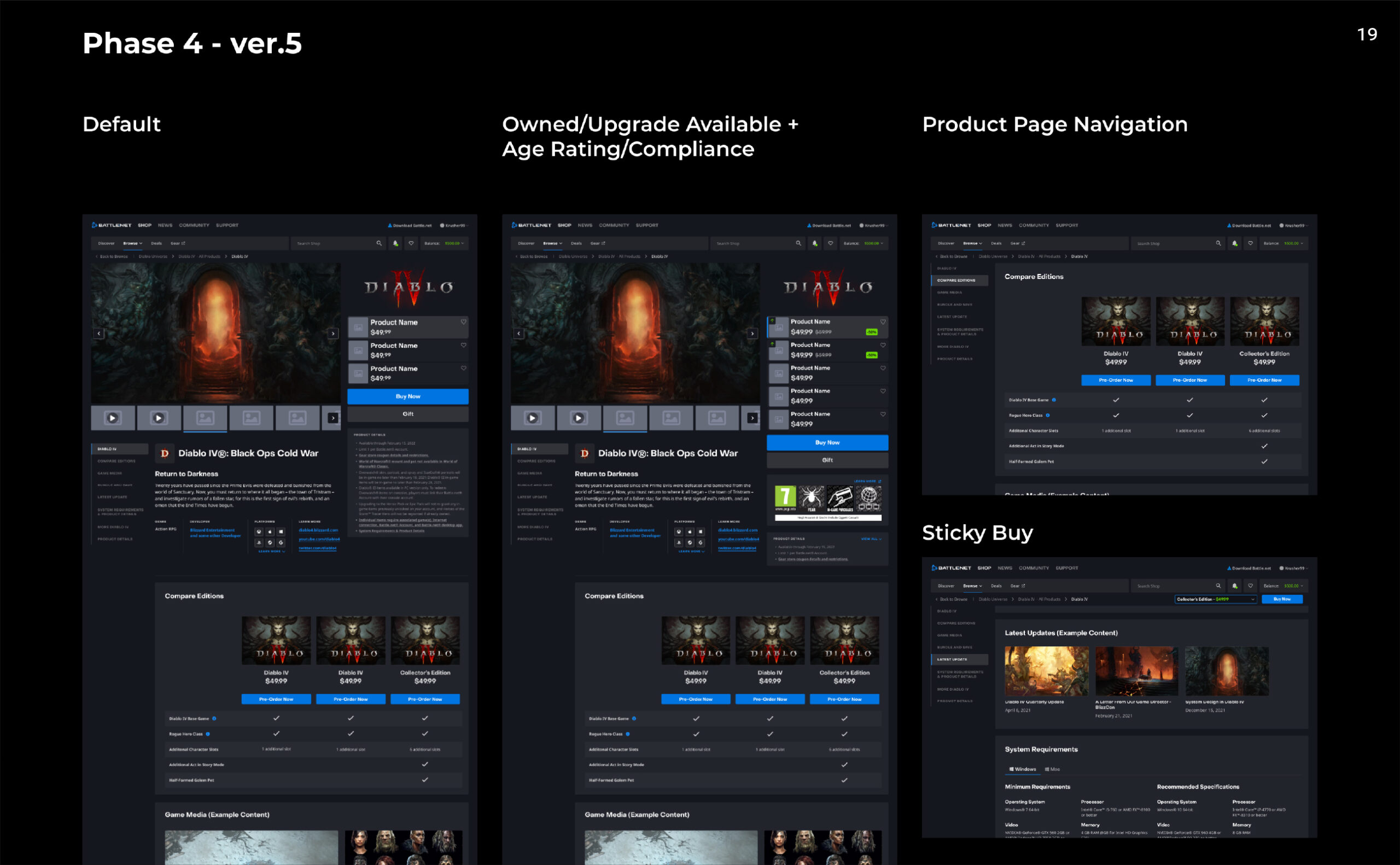Click search icon in Product Page Navigation mockup
1400x865 pixels.
1218,243
